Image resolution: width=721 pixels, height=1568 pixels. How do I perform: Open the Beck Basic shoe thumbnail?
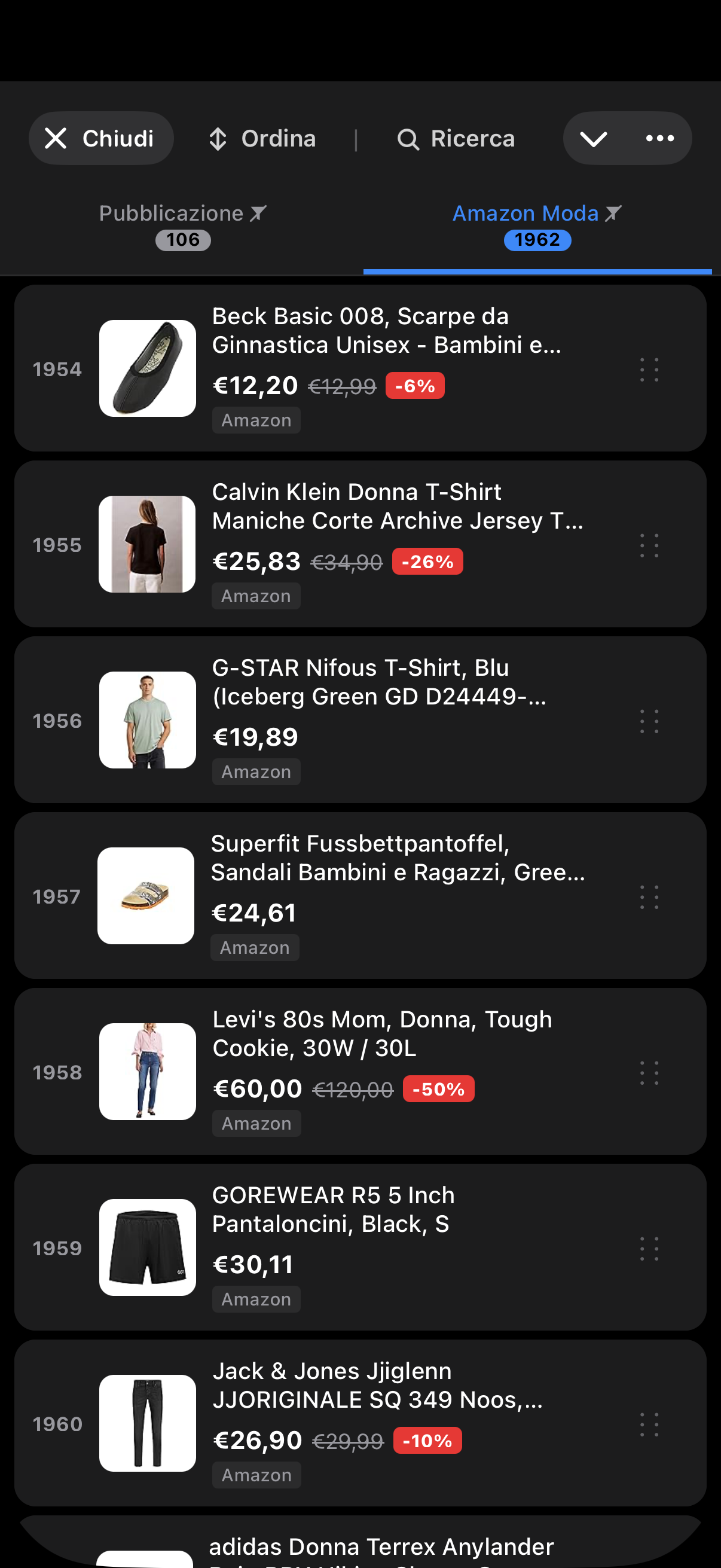(x=147, y=369)
